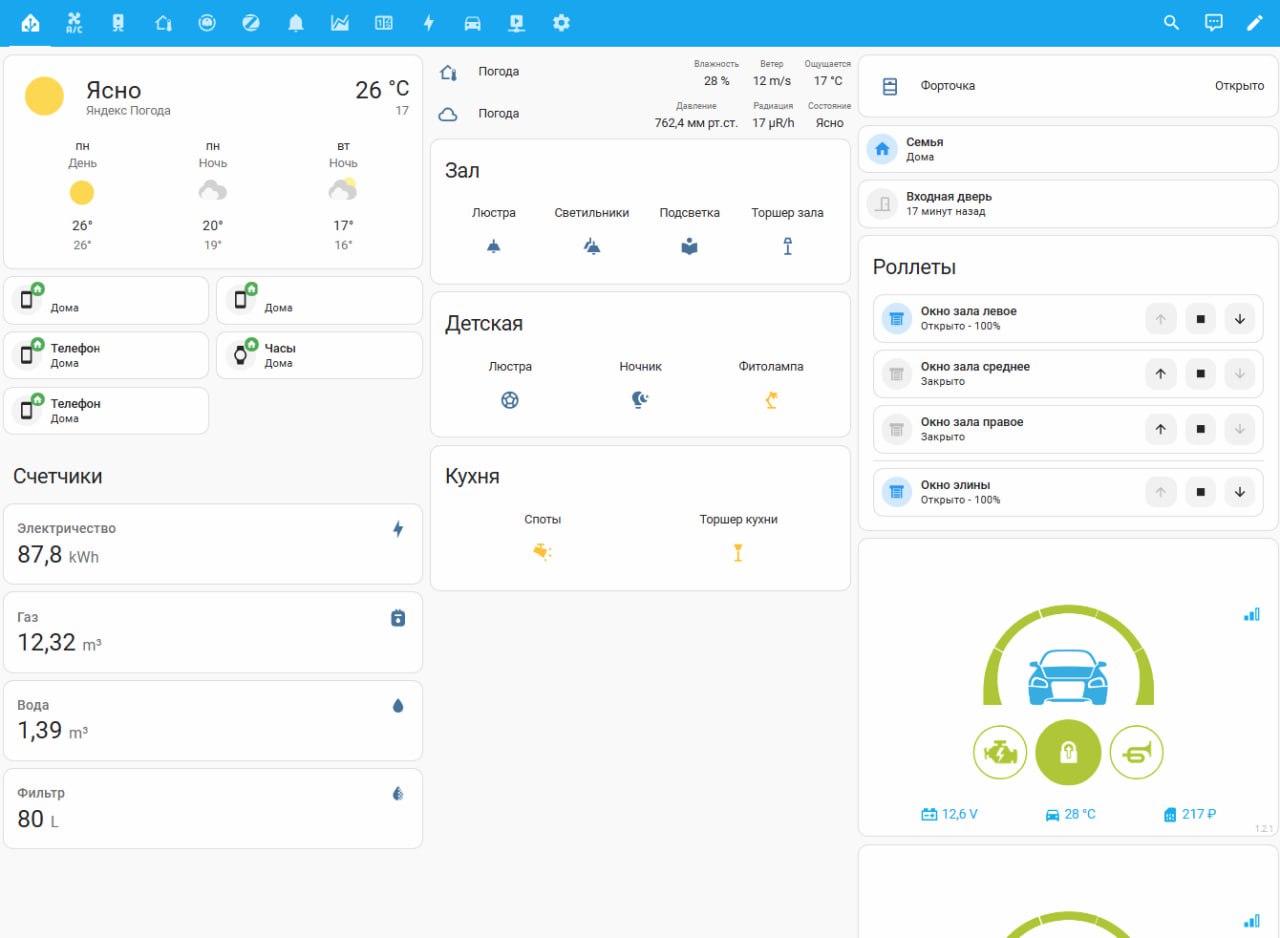The width and height of the screenshot is (1280, 938).
Task: Open the bell notifications tab
Action: pos(295,22)
